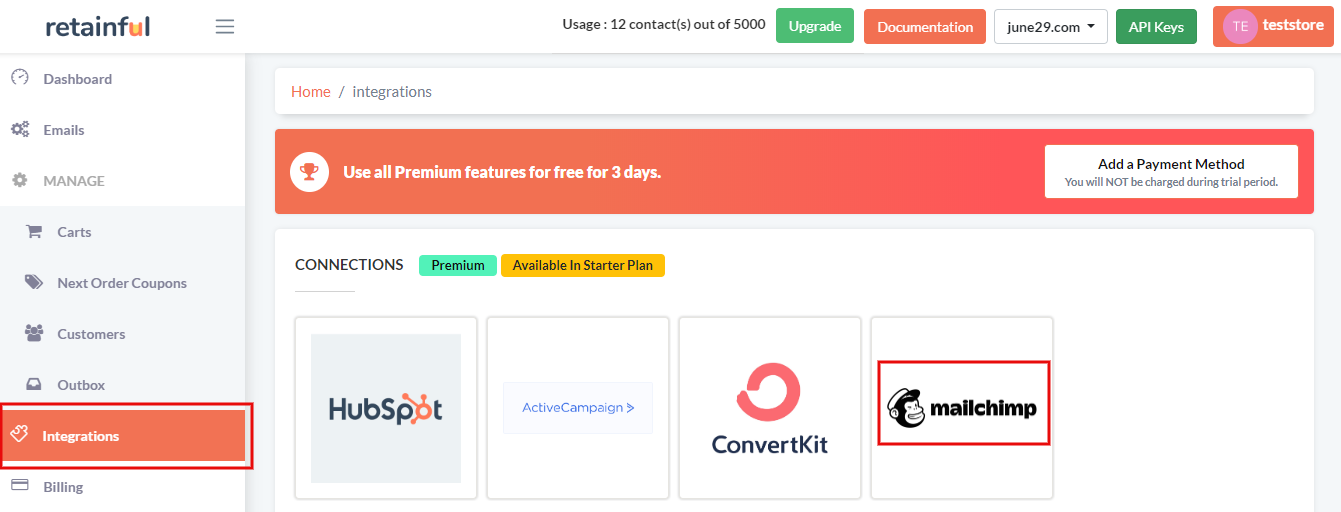Click the Carts shopping cart icon
1341x512 pixels.
click(34, 232)
